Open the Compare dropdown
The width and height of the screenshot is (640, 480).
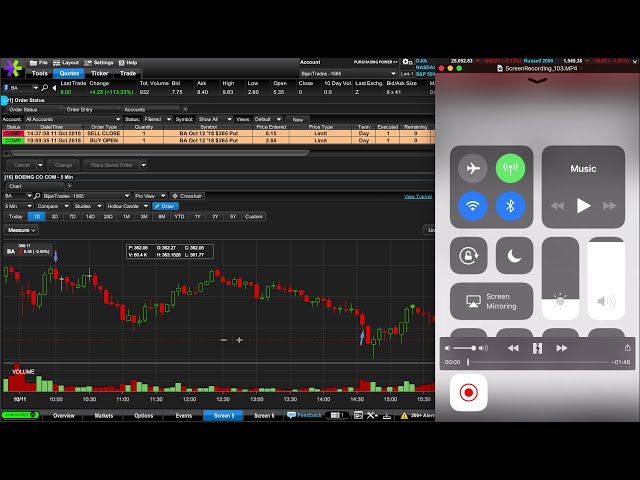53,206
